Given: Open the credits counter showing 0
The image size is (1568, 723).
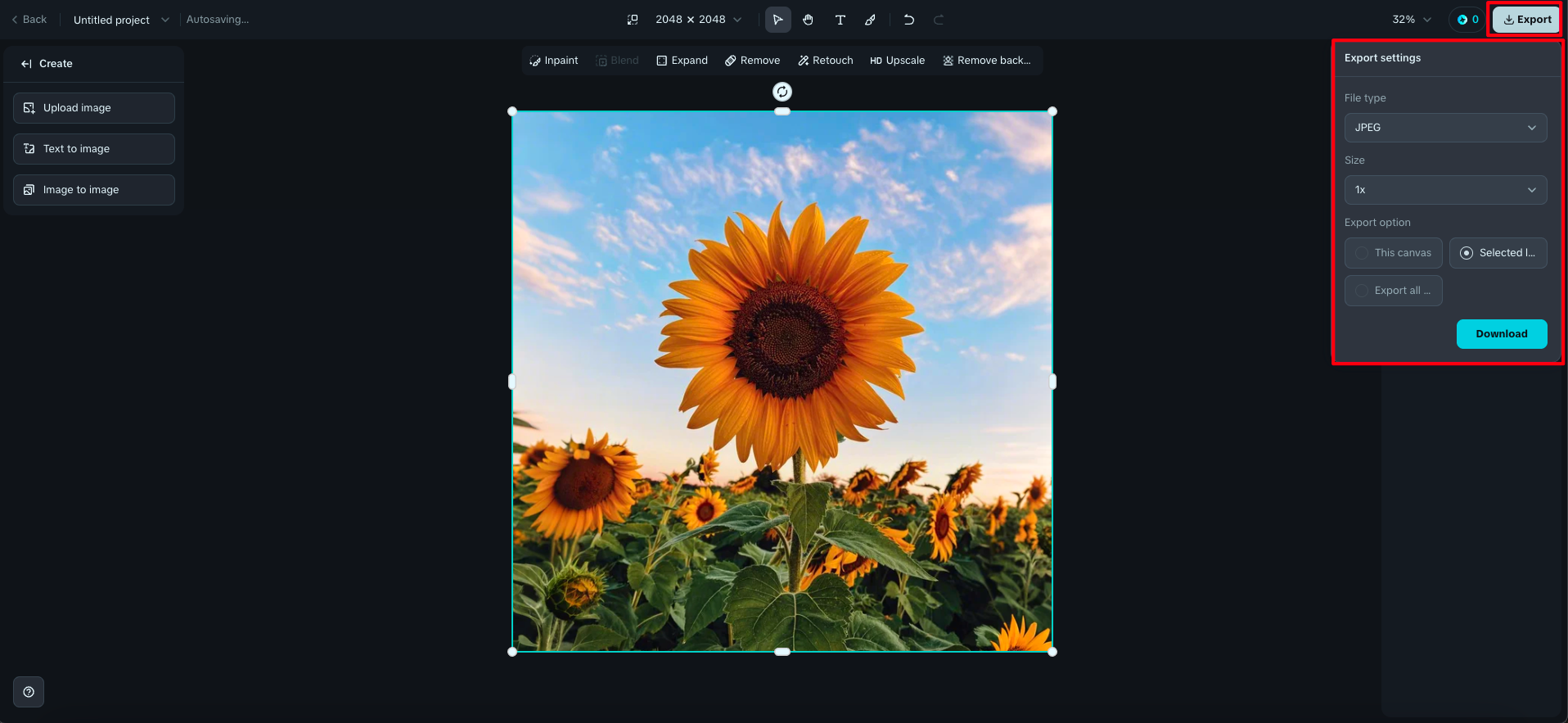Looking at the screenshot, I should tap(1467, 20).
